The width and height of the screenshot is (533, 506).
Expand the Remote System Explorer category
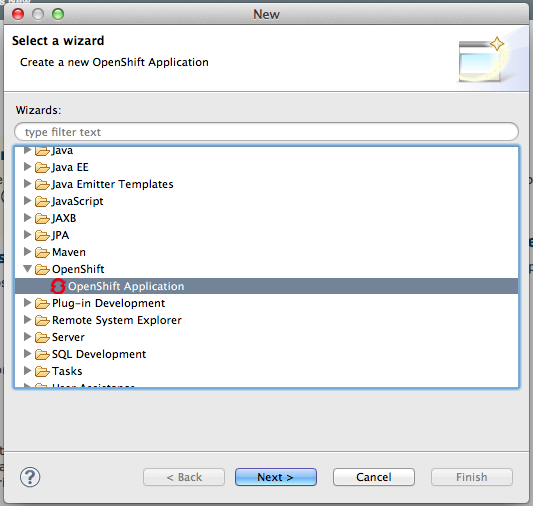click(27, 319)
